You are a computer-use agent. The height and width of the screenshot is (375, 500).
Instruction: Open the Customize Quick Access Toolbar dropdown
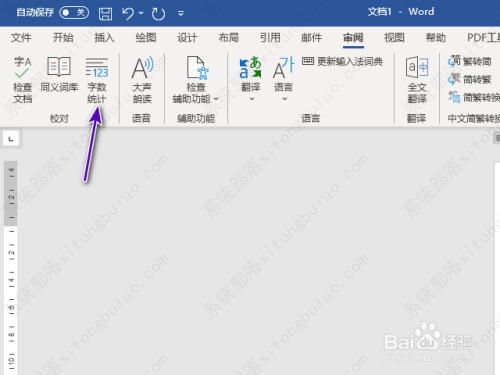181,13
